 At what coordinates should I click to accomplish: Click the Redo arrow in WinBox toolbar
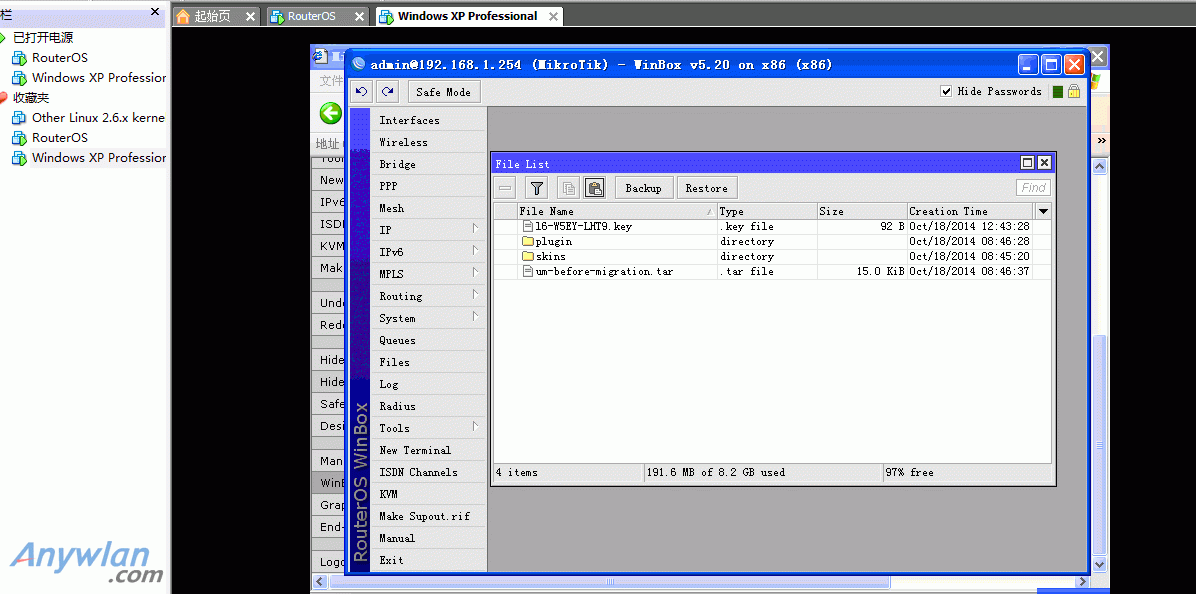tap(386, 92)
